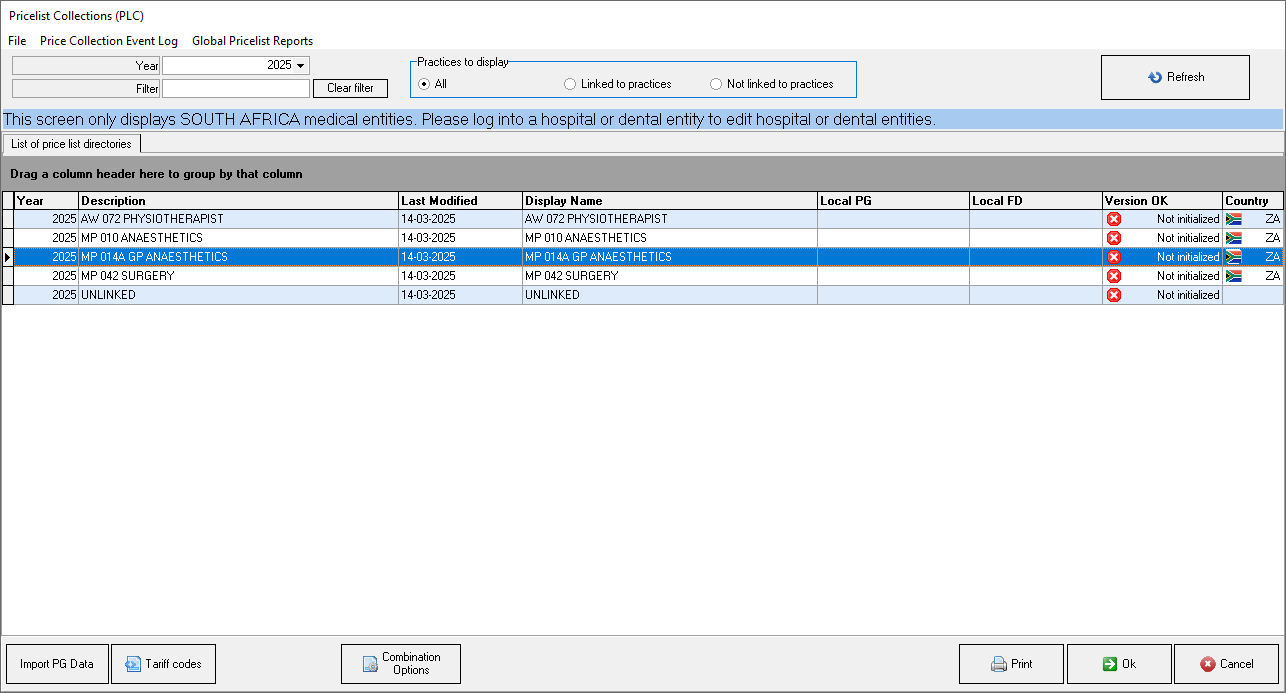Viewport: 1286px width, 693px height.
Task: Click the Refresh button icon
Action: coord(1155,78)
